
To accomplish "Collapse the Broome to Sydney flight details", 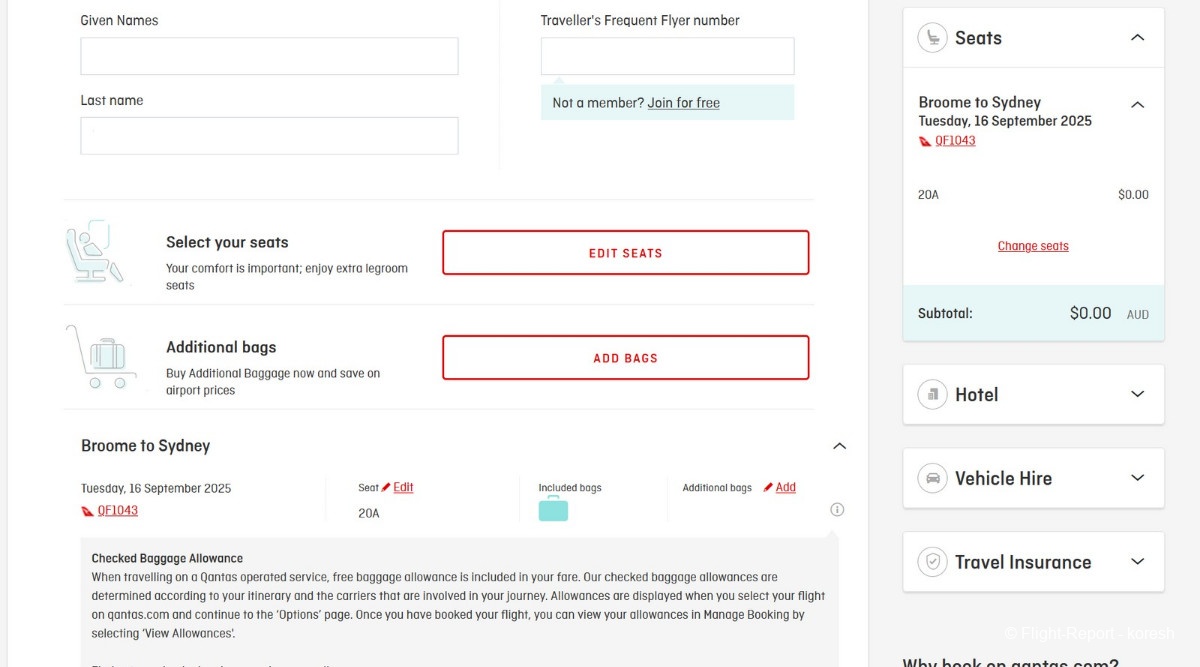I will pos(839,446).
